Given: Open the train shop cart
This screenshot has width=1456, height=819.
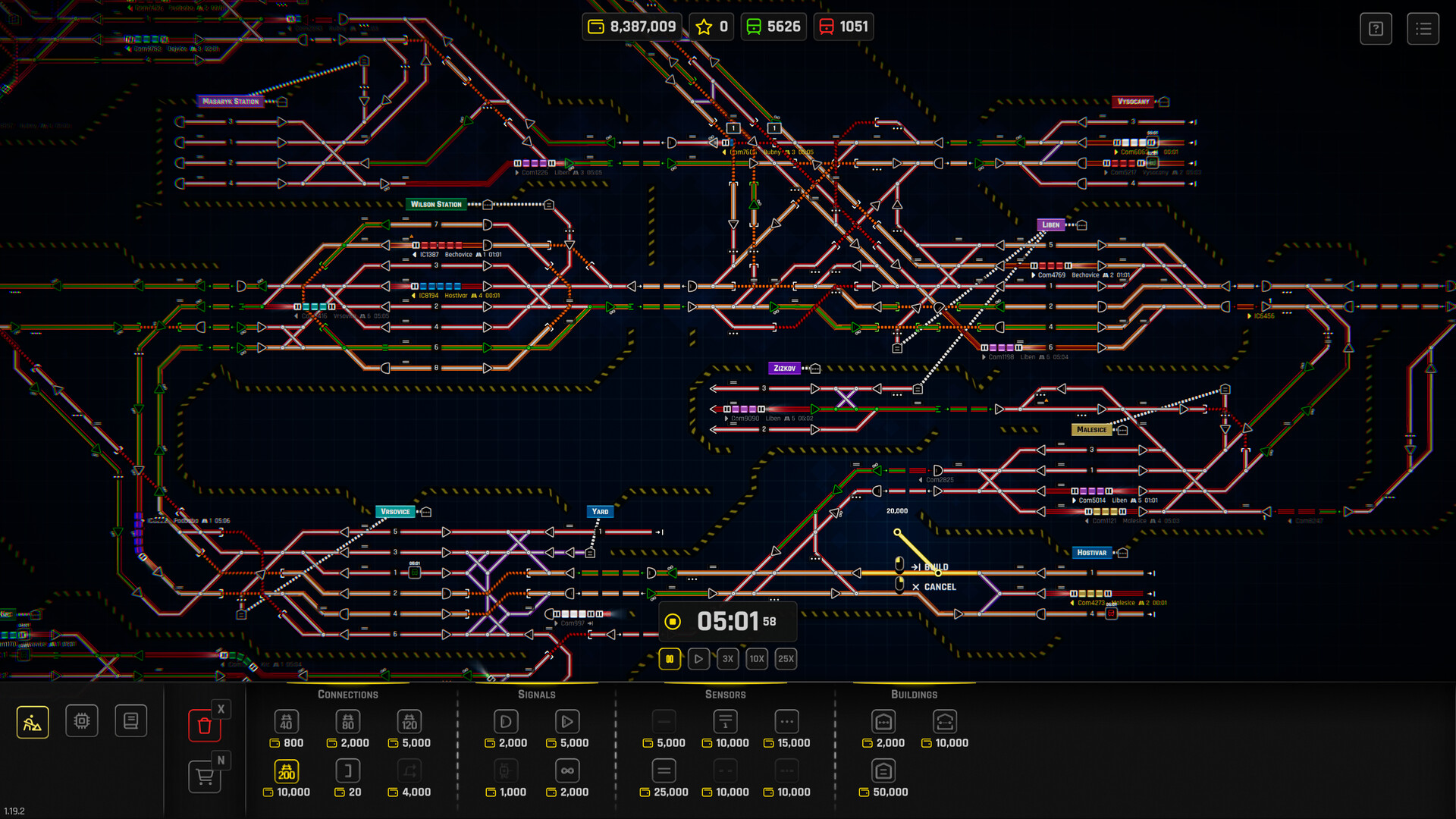Looking at the screenshot, I should (x=204, y=777).
